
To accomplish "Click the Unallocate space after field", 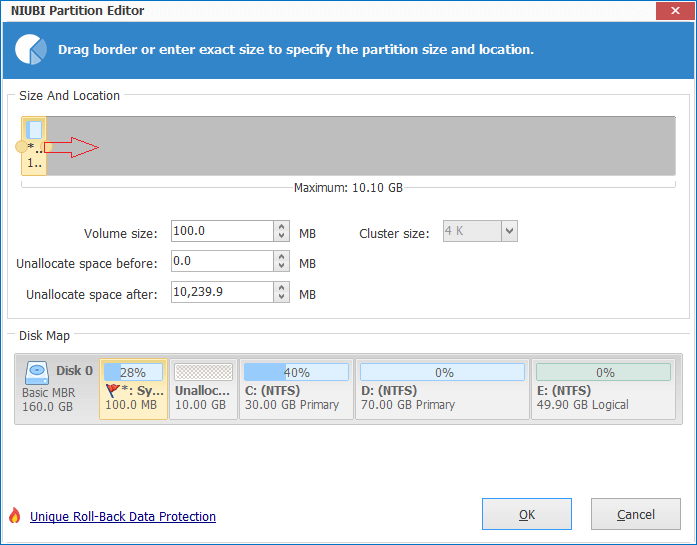I will (x=221, y=292).
